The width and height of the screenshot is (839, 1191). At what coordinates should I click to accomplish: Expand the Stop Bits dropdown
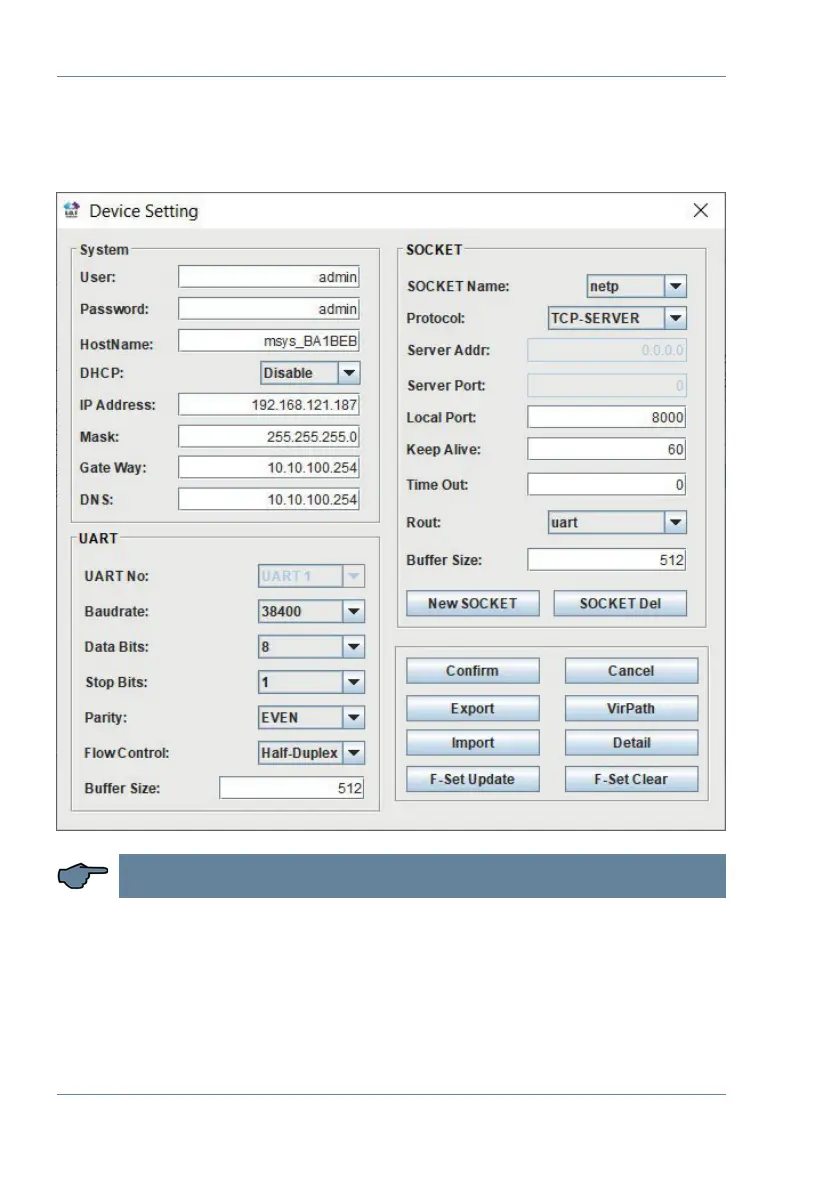(353, 682)
